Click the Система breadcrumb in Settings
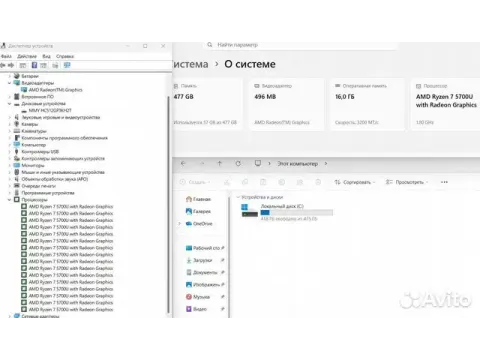 (191, 64)
